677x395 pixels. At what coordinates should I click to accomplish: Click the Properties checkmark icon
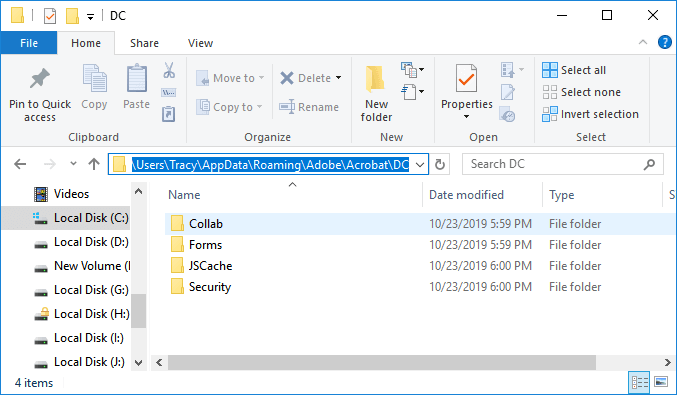pyautogui.click(x=466, y=78)
